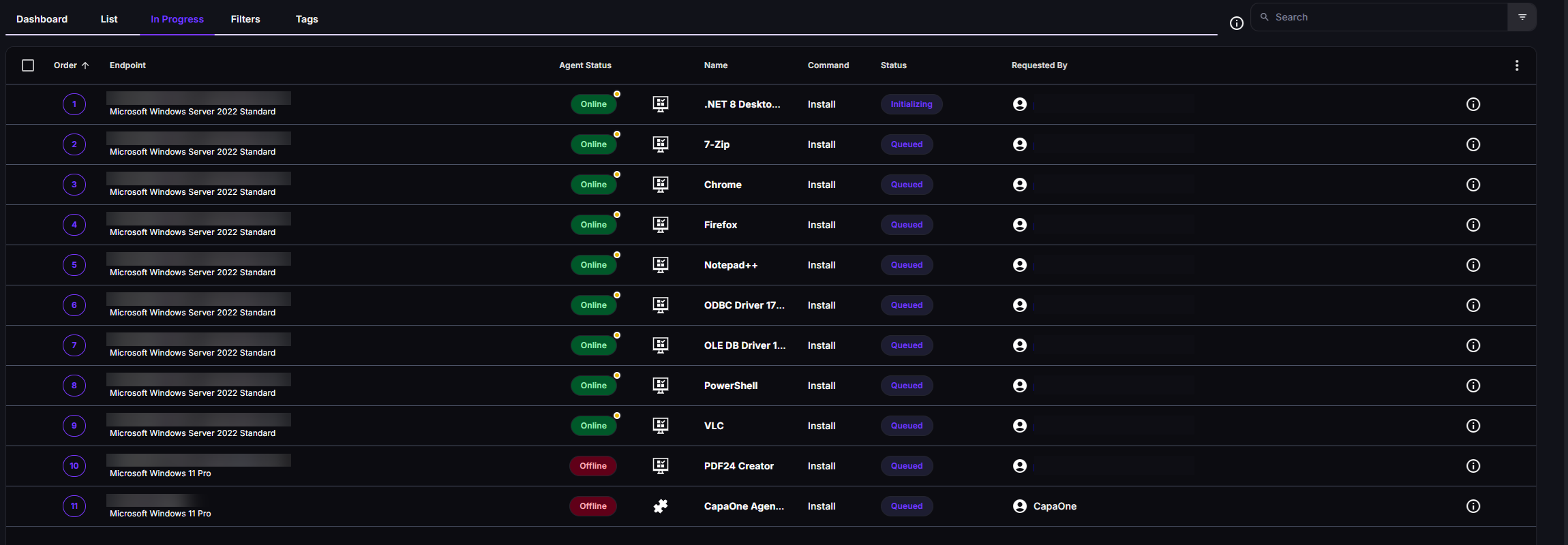The width and height of the screenshot is (1568, 545).
Task: Switch to the Dashboard tab
Action: click(42, 19)
